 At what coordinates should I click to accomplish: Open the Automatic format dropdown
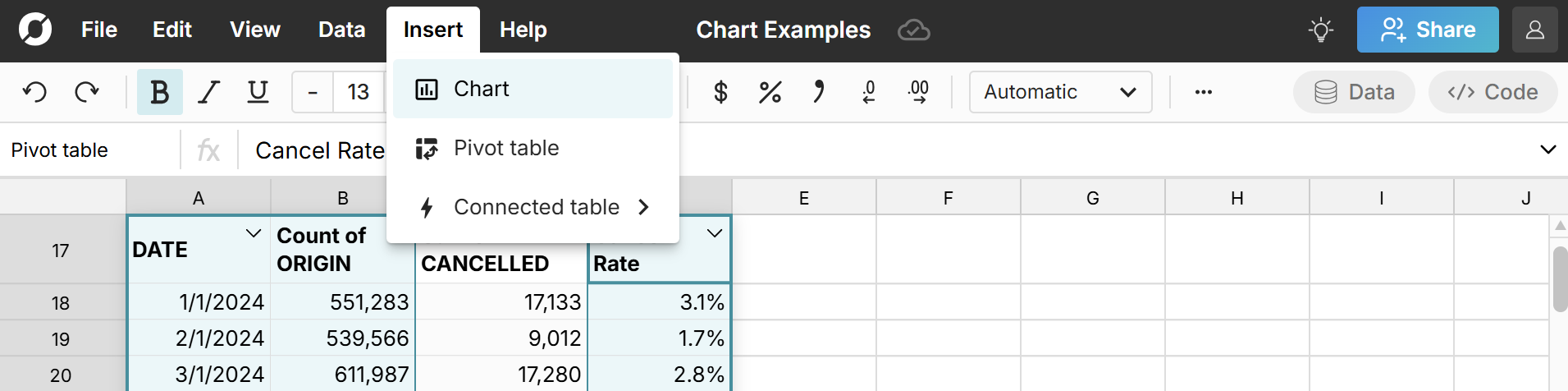(1060, 92)
